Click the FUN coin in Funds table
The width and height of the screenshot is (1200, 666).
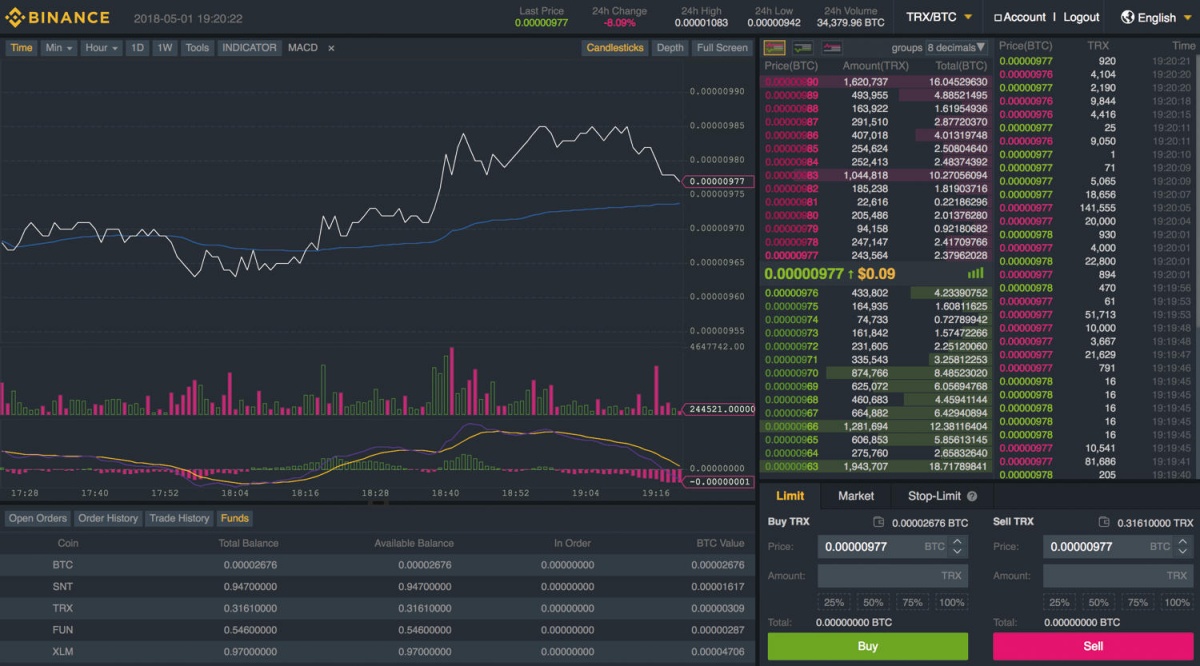pyautogui.click(x=63, y=629)
